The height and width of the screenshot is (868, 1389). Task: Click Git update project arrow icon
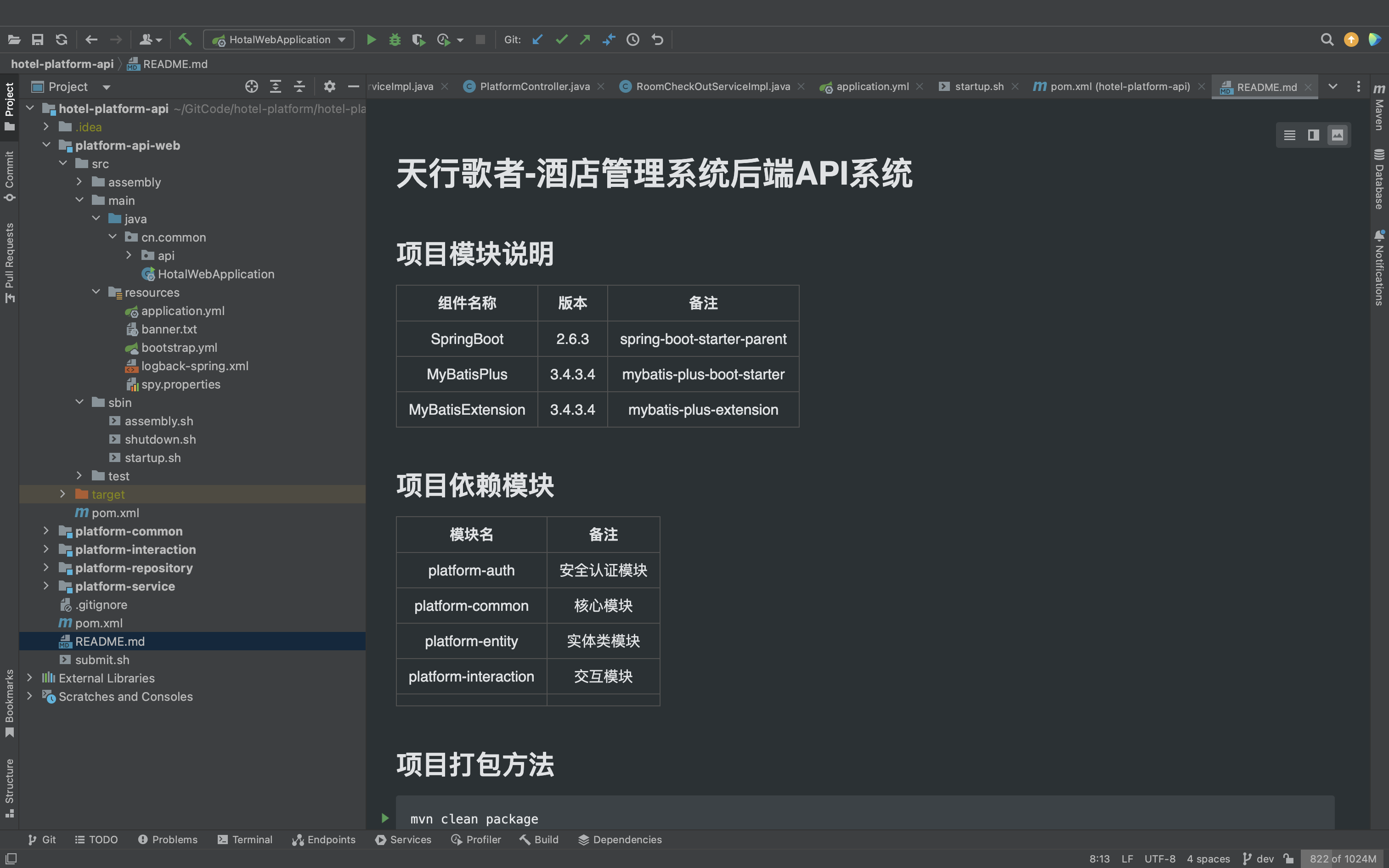coord(537,39)
